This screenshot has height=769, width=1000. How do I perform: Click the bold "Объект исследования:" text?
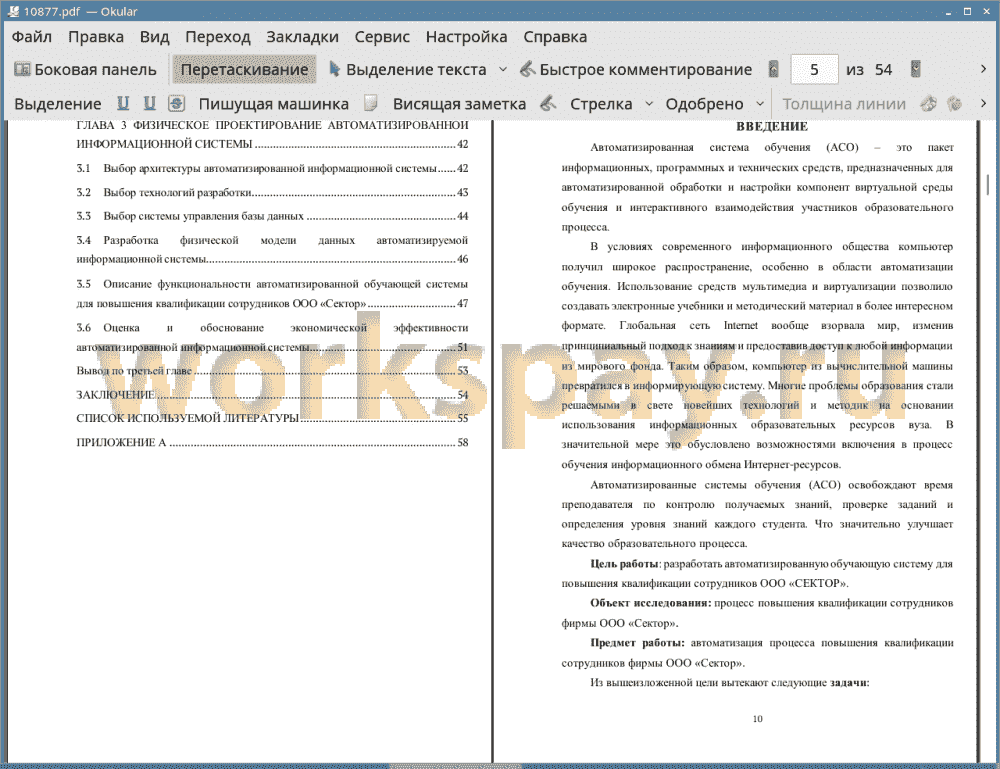pyautogui.click(x=651, y=603)
